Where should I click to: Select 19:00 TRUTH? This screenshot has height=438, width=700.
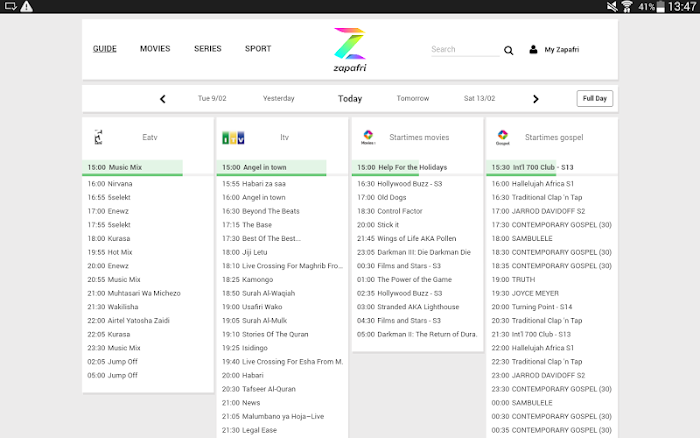(513, 279)
